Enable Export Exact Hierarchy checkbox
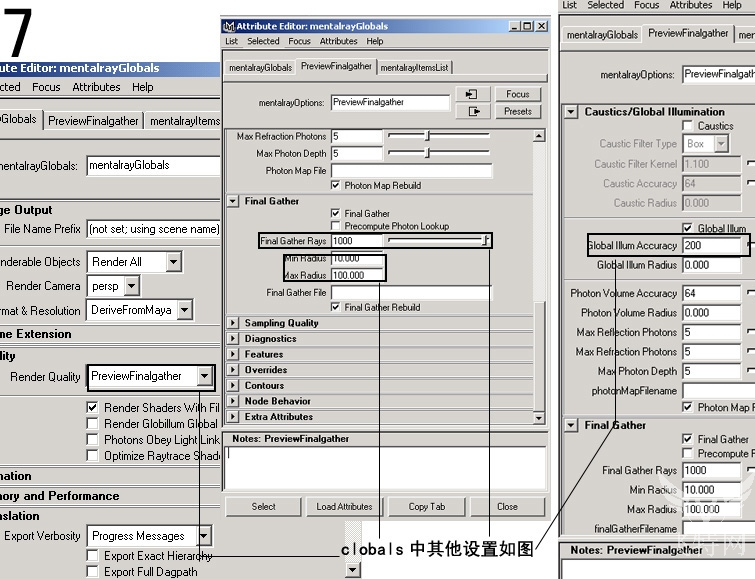This screenshot has height=579, width=755. [x=92, y=555]
